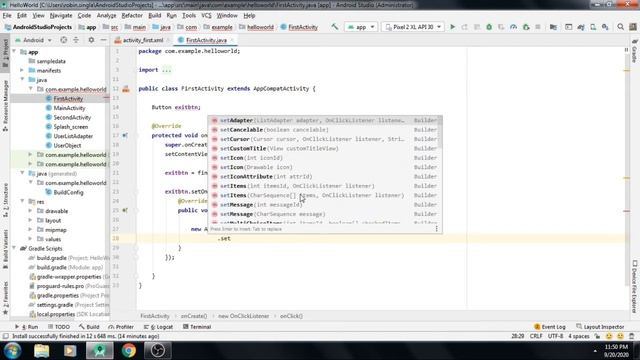The width and height of the screenshot is (640, 360).
Task: Click the first smiley feedback icon in status bar
Action: point(609,336)
